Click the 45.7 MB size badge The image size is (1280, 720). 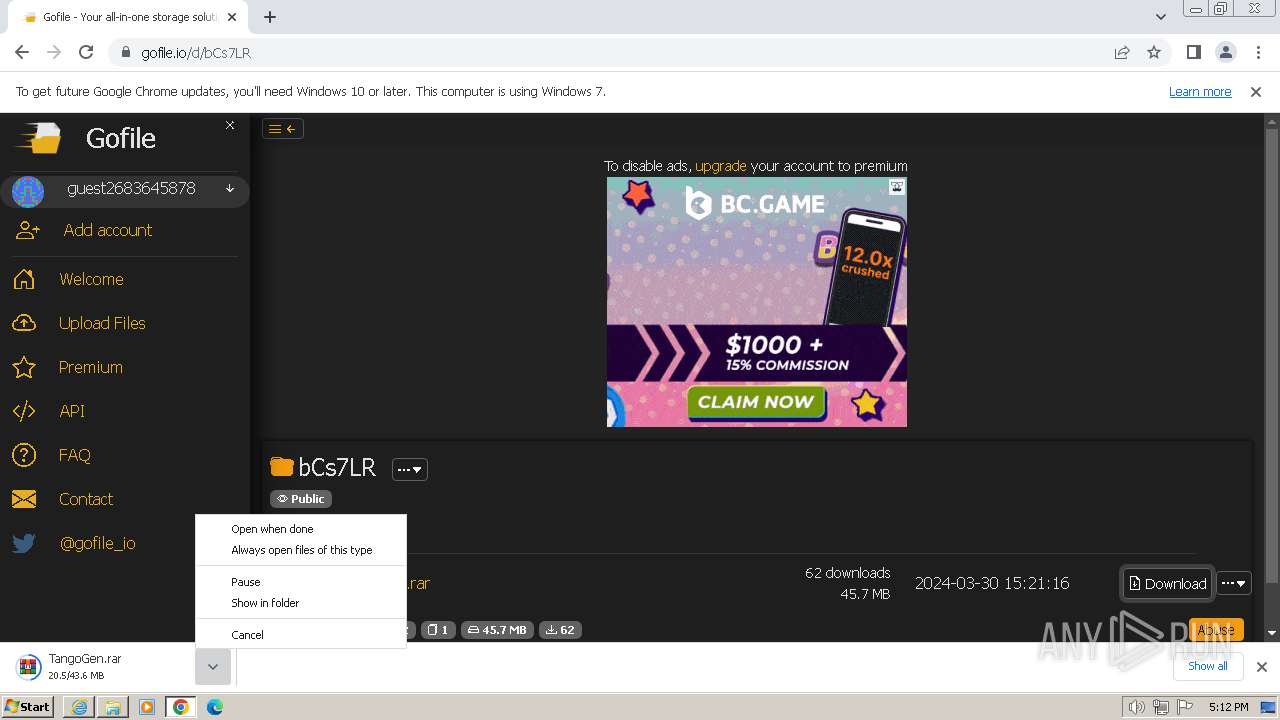497,630
